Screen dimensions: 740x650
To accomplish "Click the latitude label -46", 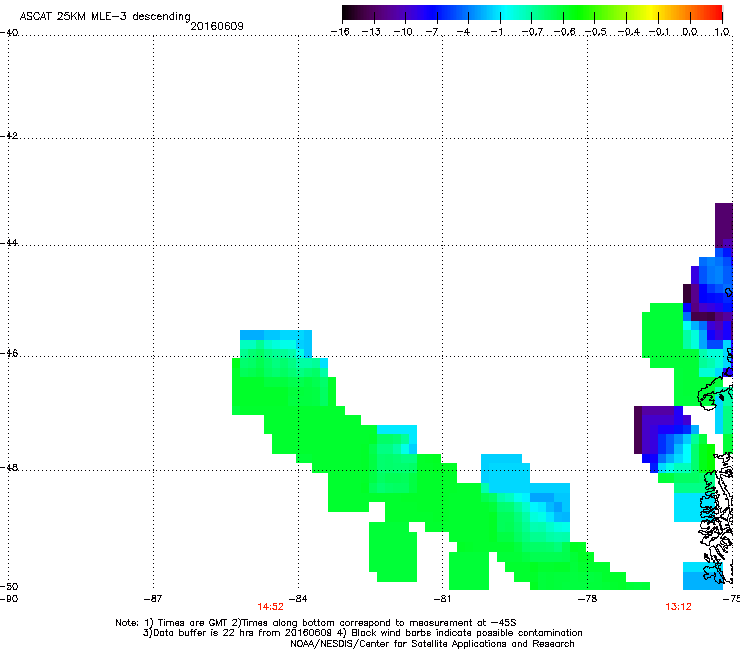I will (9, 353).
